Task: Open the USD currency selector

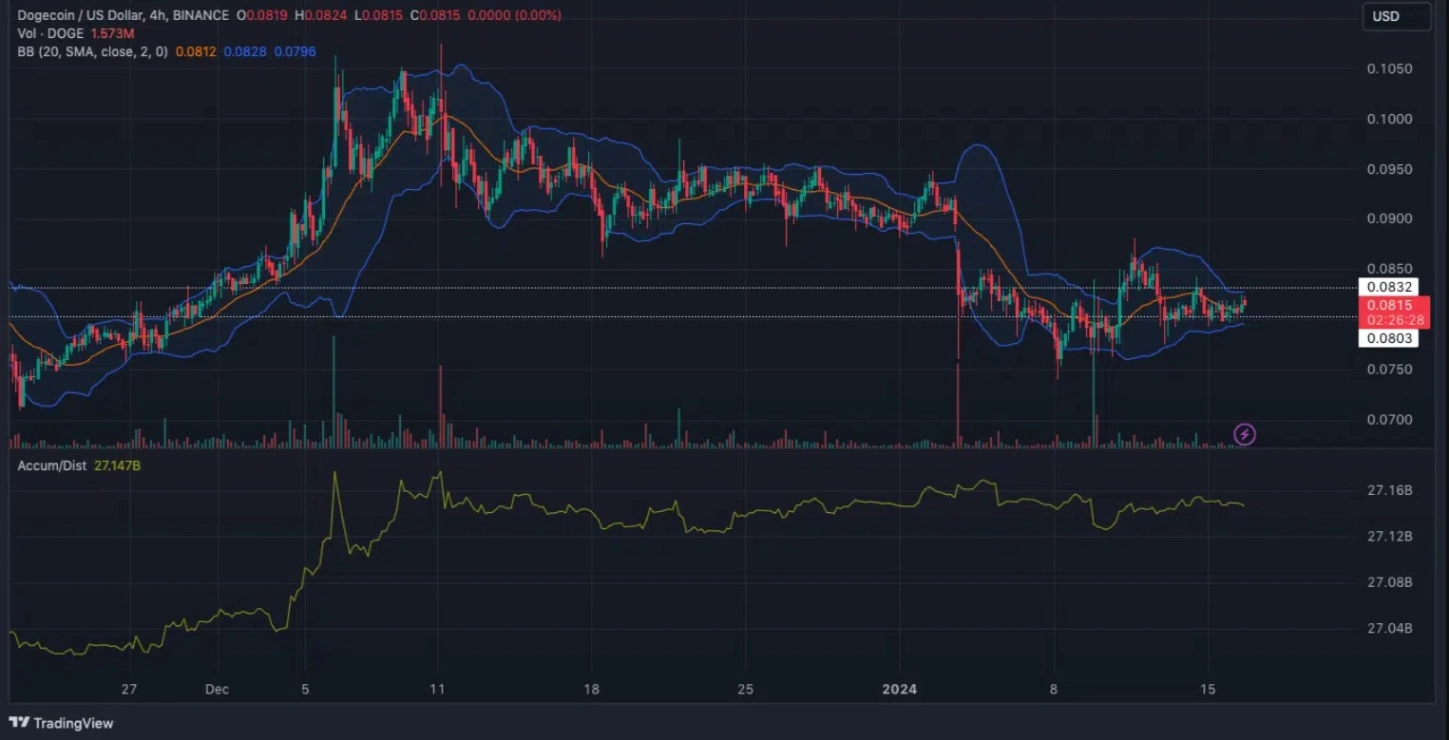Action: [1397, 16]
